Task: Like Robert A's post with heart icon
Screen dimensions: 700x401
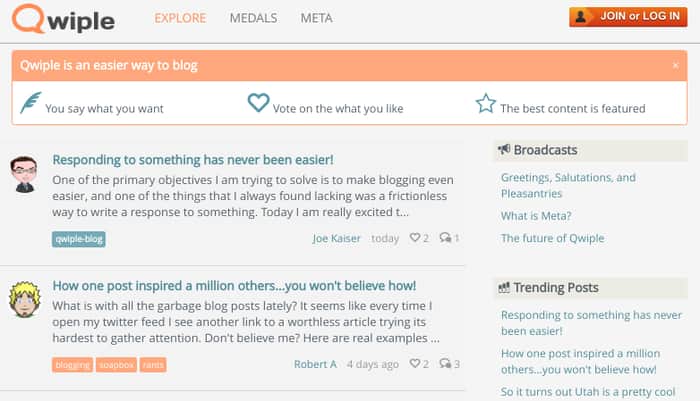Action: click(x=415, y=363)
